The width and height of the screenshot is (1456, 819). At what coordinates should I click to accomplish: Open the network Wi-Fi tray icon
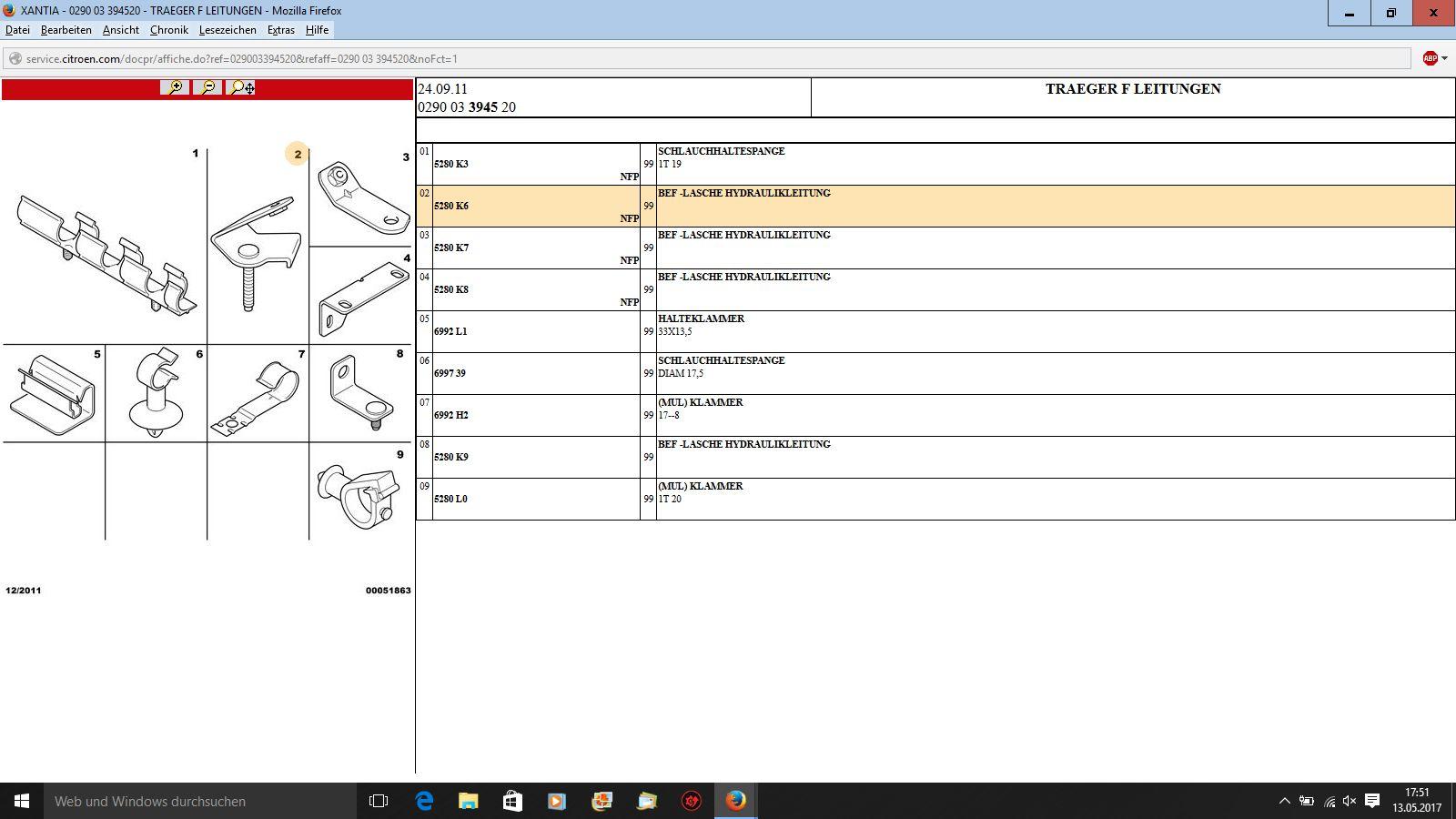[1329, 801]
